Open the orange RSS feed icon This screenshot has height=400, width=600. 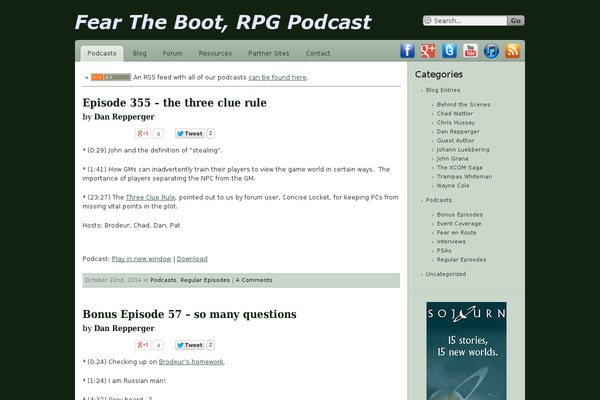tap(512, 51)
